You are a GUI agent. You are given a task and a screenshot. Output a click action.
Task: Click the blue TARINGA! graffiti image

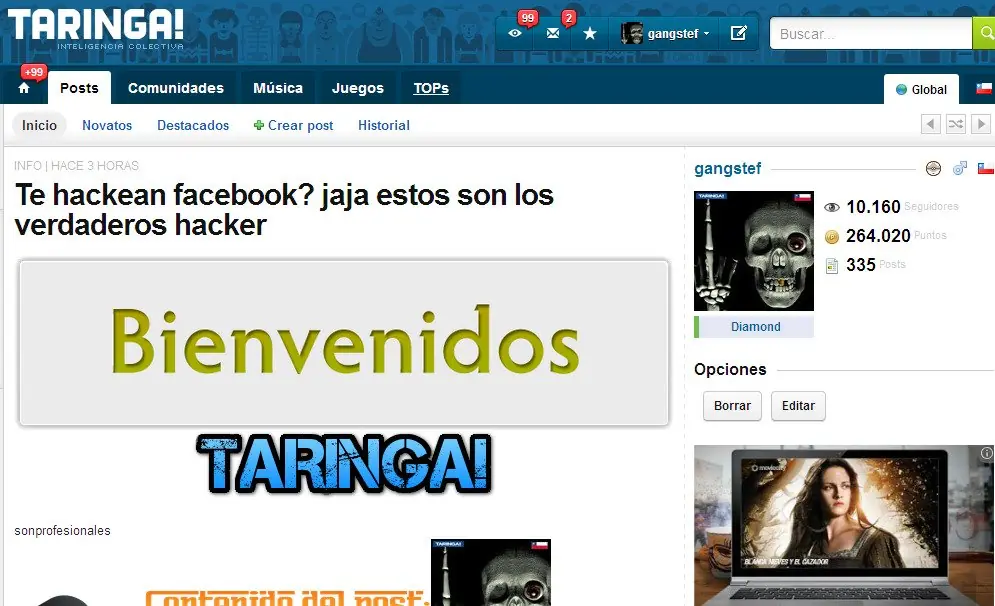(x=344, y=464)
